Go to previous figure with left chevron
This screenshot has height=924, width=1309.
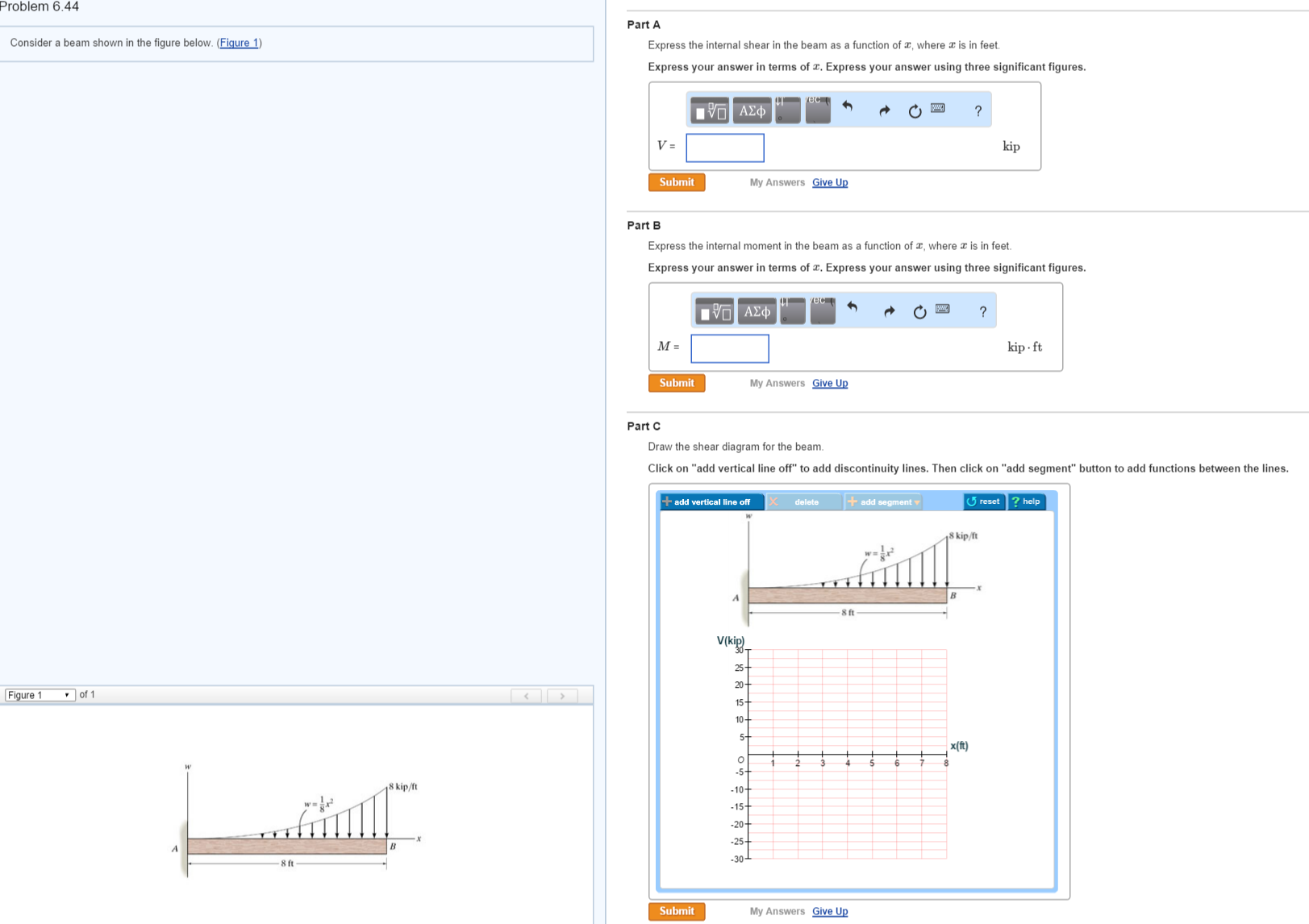point(526,695)
